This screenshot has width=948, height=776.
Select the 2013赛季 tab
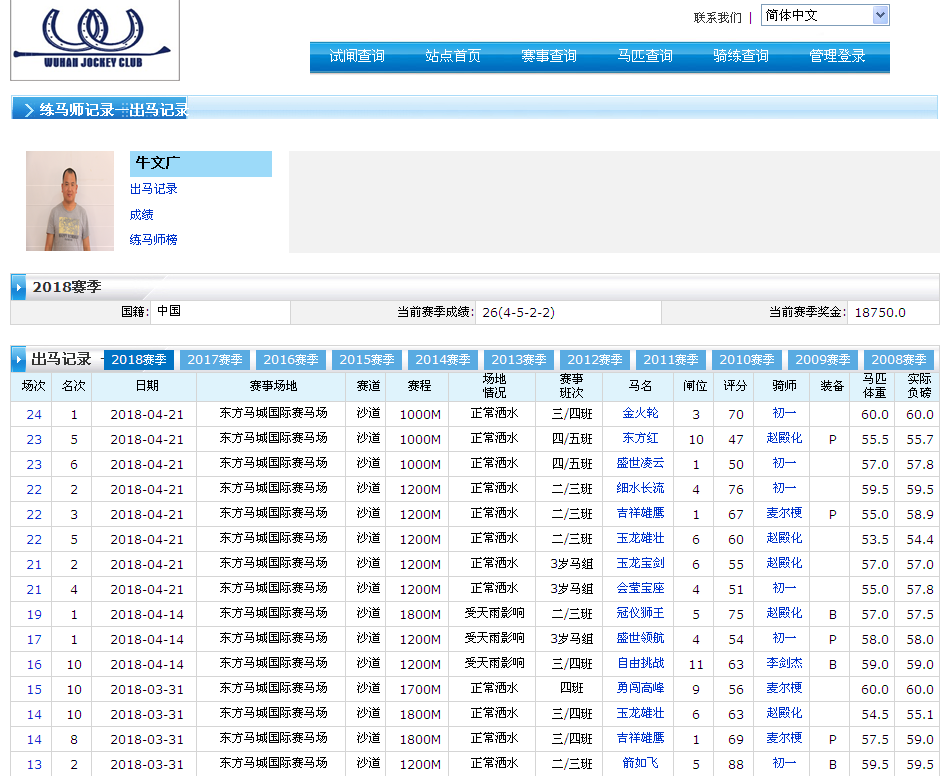coord(519,360)
